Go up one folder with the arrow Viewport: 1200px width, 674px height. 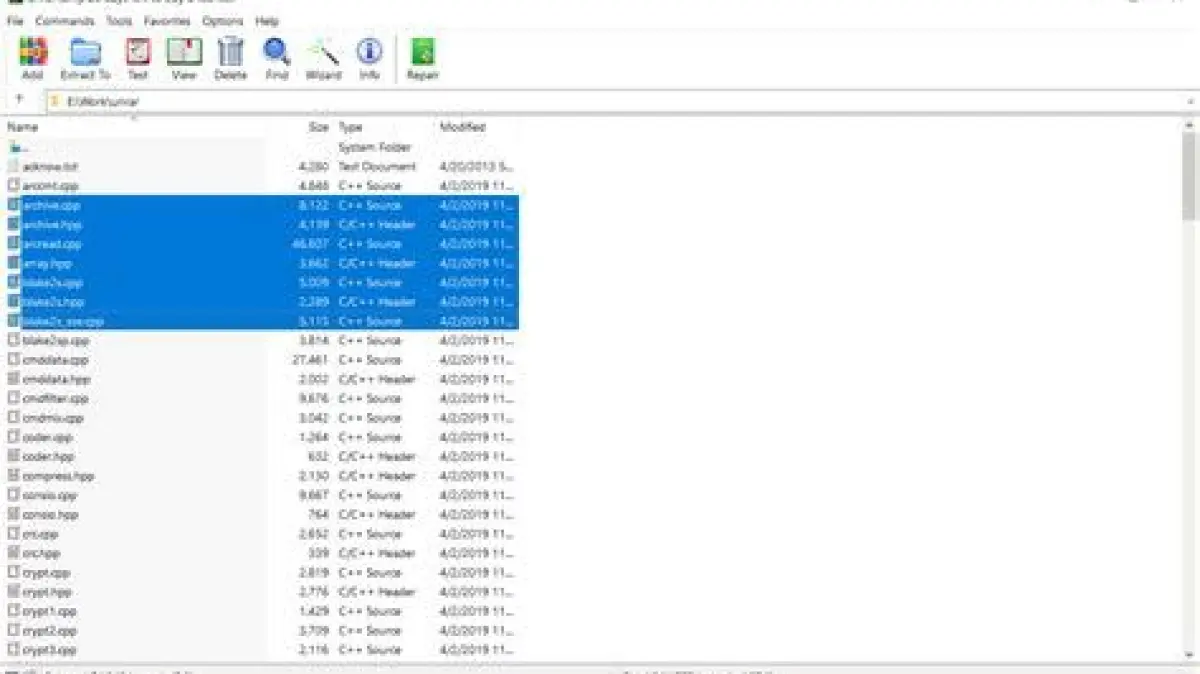tap(19, 100)
